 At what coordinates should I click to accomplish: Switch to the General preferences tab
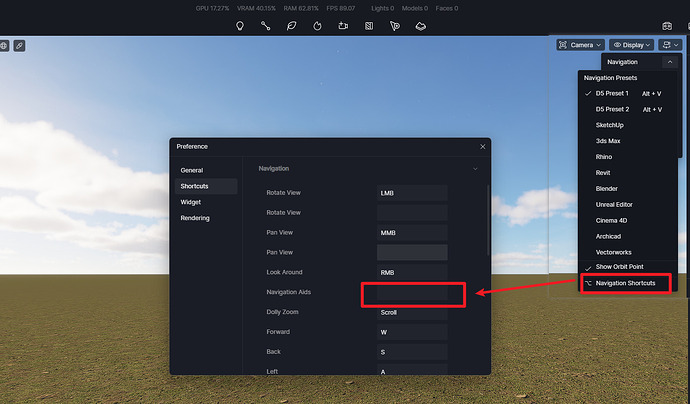pos(191,171)
